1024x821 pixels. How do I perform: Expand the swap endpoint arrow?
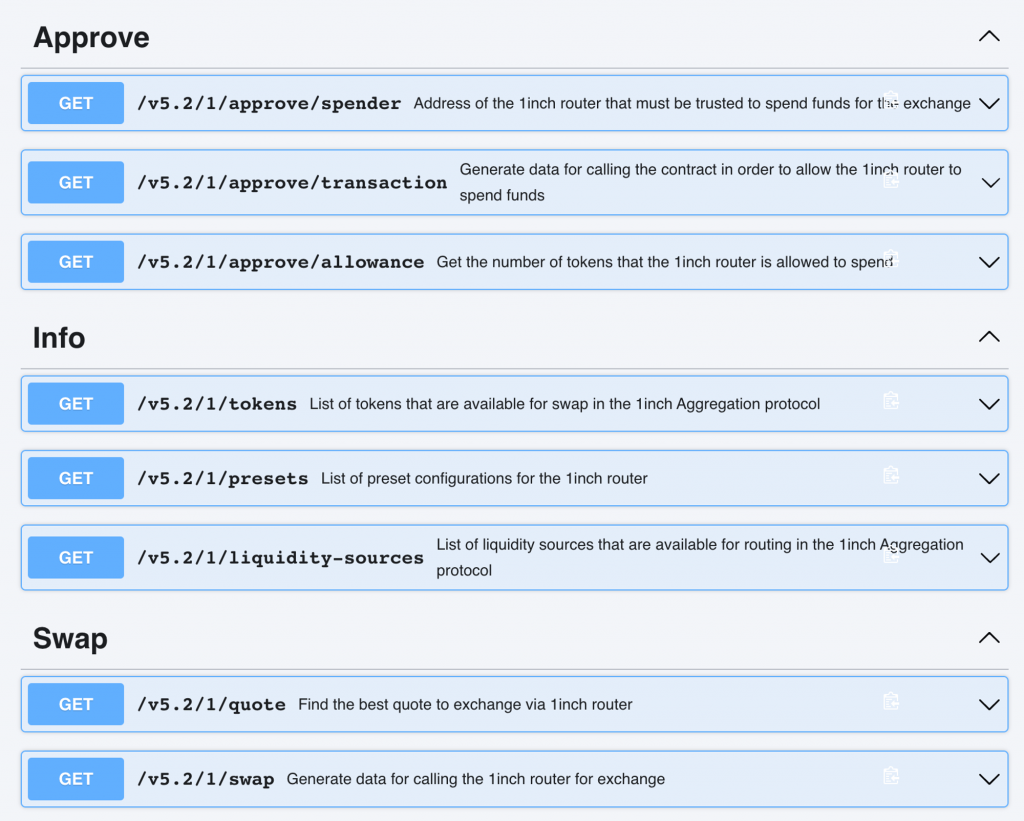[x=989, y=779]
